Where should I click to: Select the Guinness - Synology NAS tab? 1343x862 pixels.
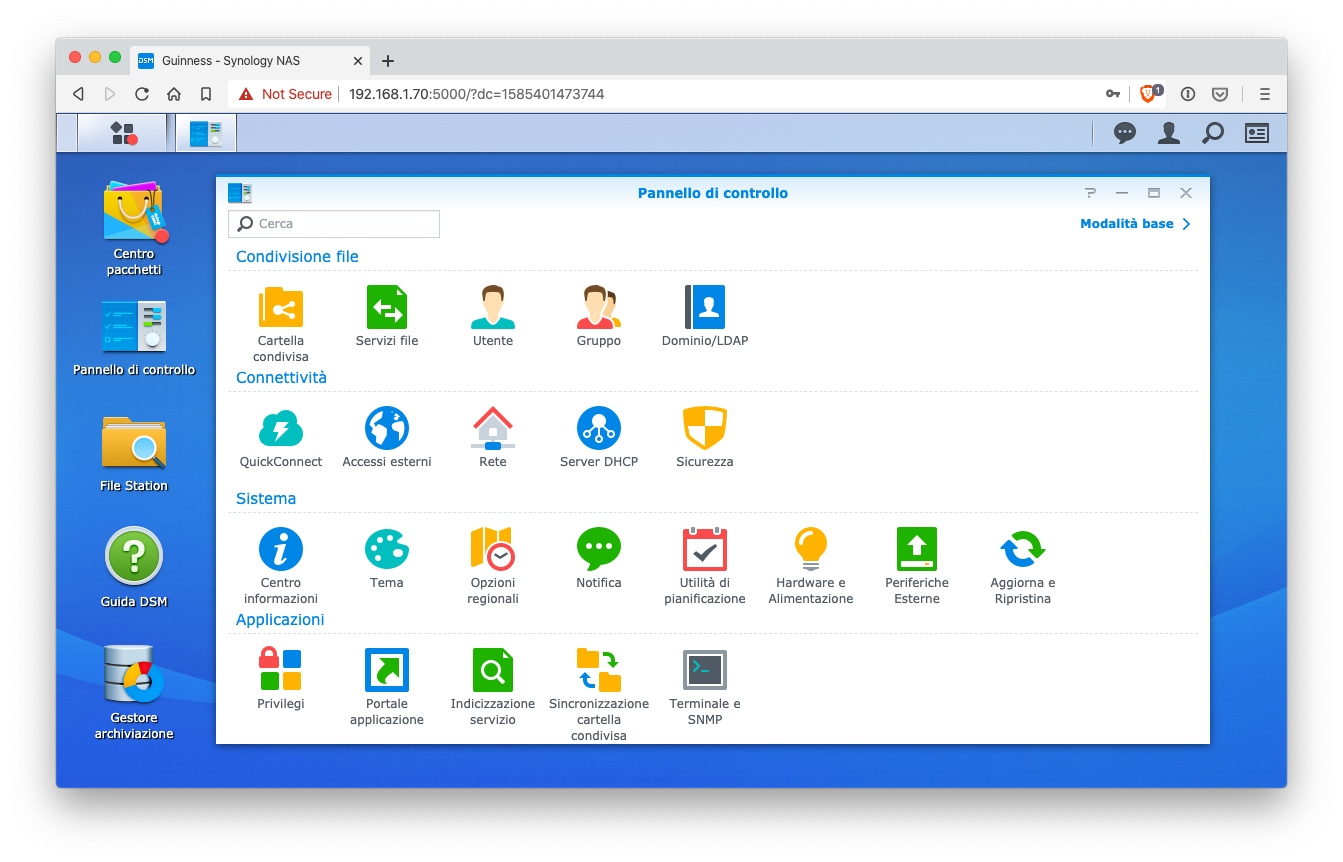(x=250, y=60)
